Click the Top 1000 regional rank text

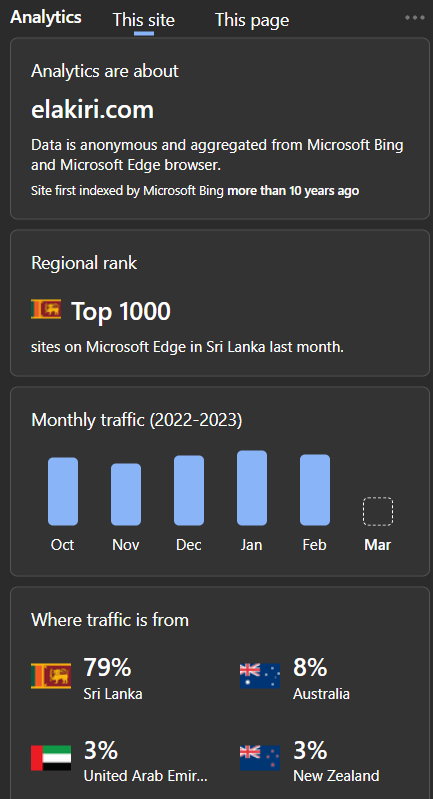(121, 311)
